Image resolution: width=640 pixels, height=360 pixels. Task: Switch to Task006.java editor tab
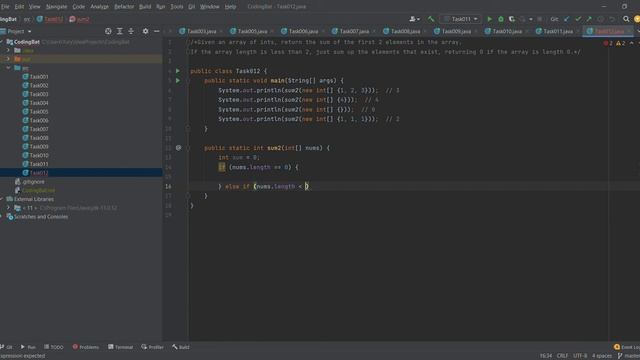303,31
